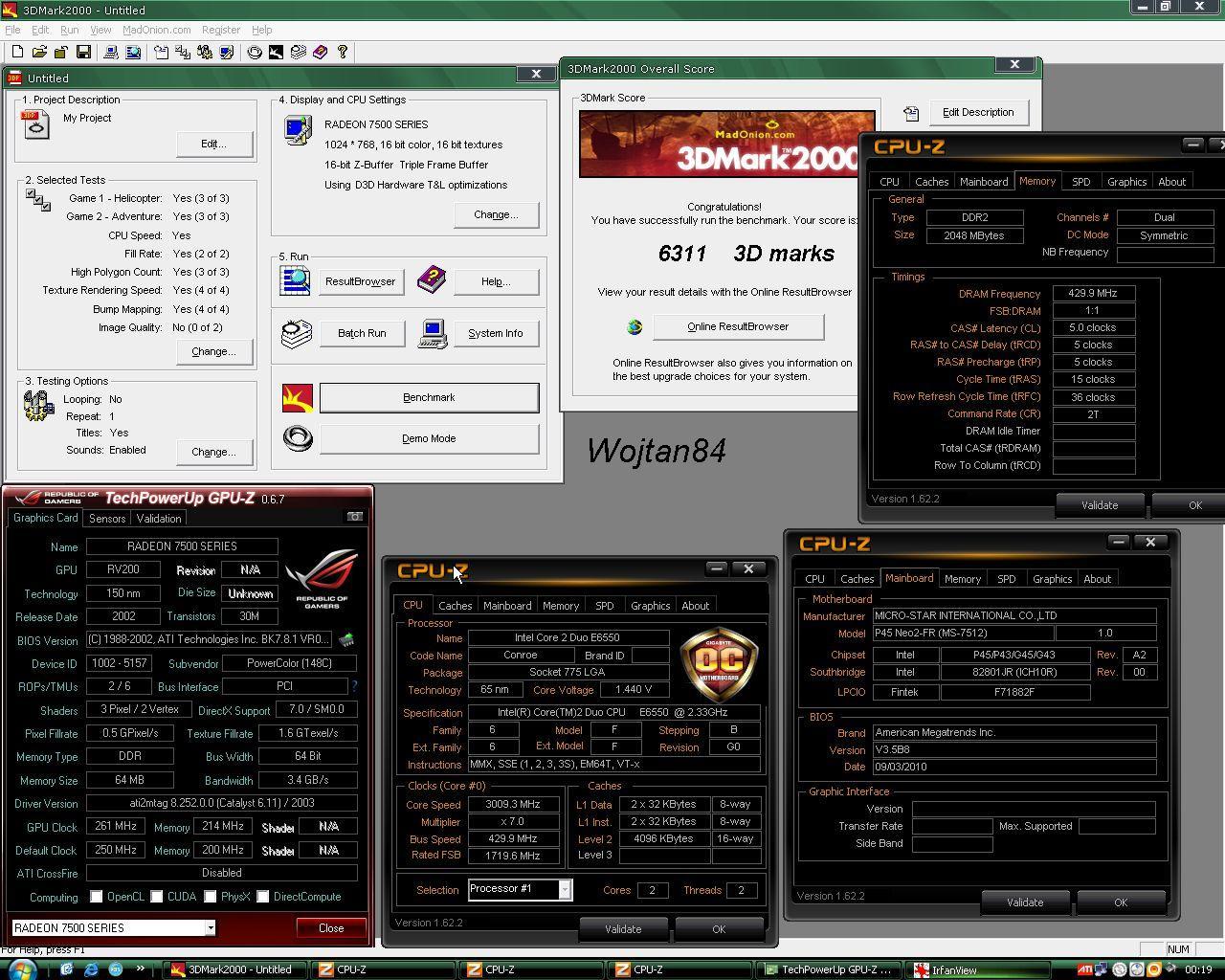Open the Processor #1 selection dropdown
Image resolution: width=1225 pixels, height=980 pixels.
pos(565,889)
